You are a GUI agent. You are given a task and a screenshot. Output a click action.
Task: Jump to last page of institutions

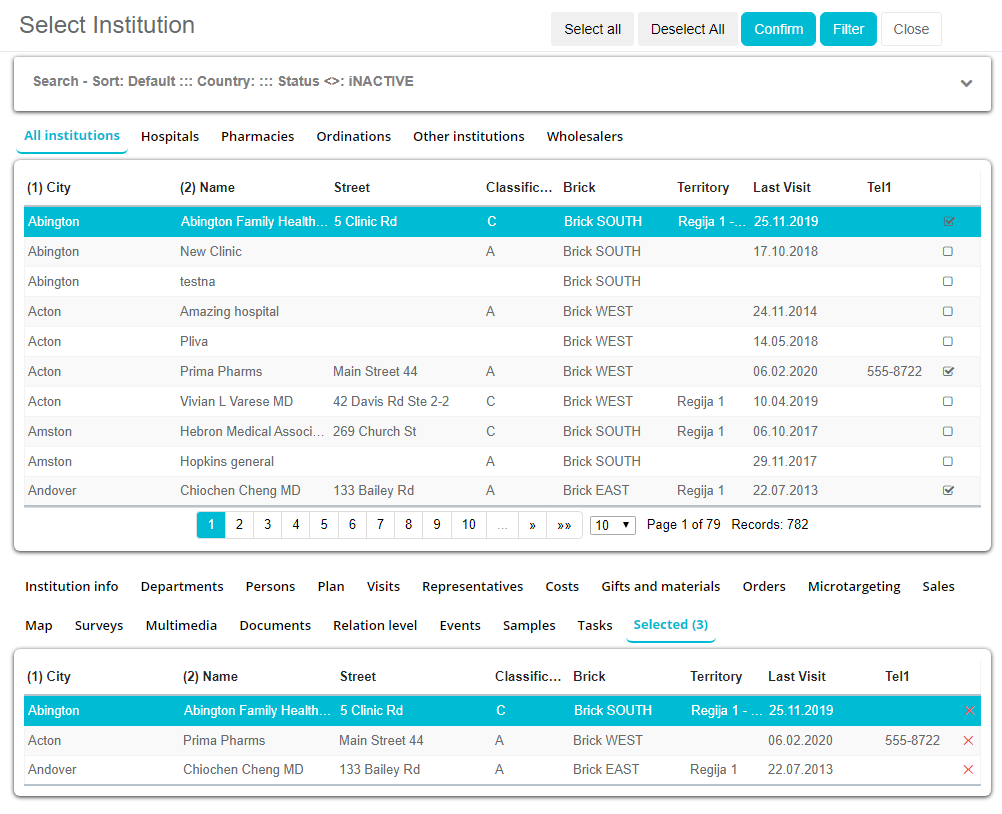(564, 525)
